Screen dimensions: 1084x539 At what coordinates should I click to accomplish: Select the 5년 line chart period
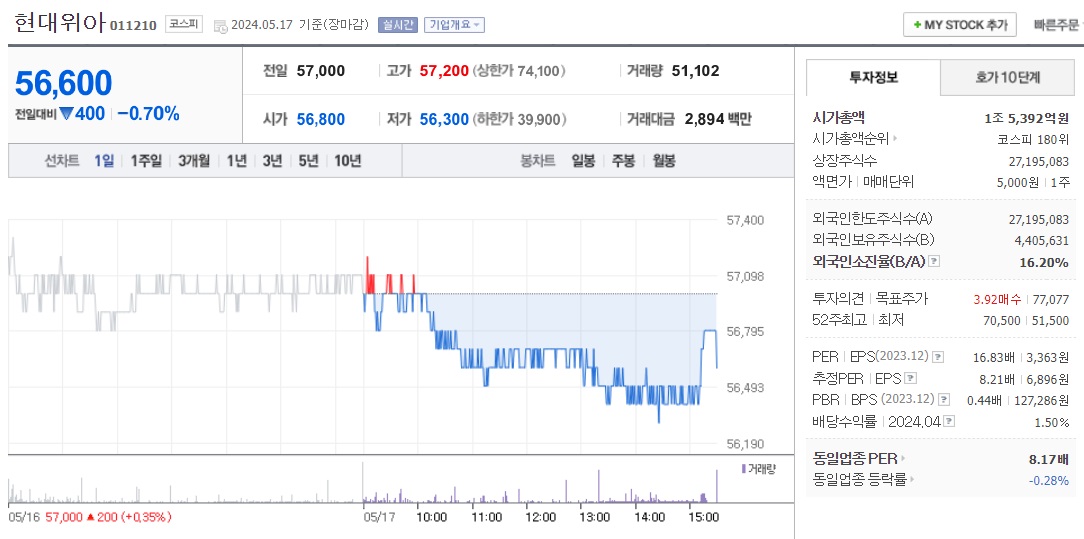tap(308, 161)
